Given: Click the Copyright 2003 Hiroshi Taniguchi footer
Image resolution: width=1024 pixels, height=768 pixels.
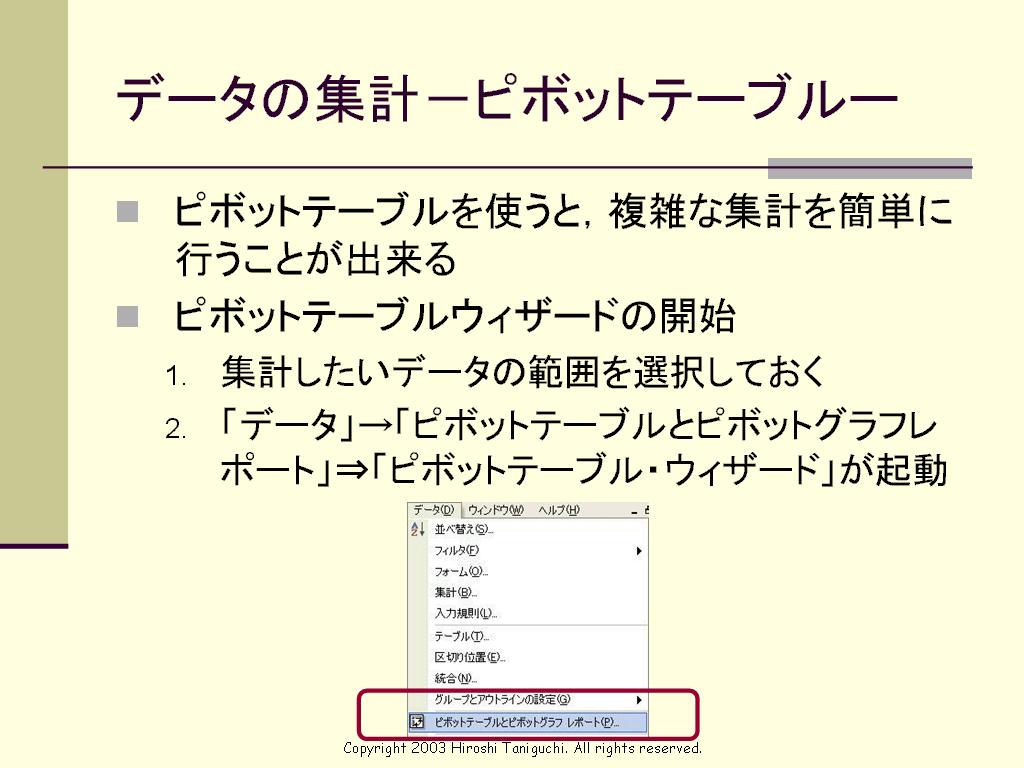Looking at the screenshot, I should point(522,748).
